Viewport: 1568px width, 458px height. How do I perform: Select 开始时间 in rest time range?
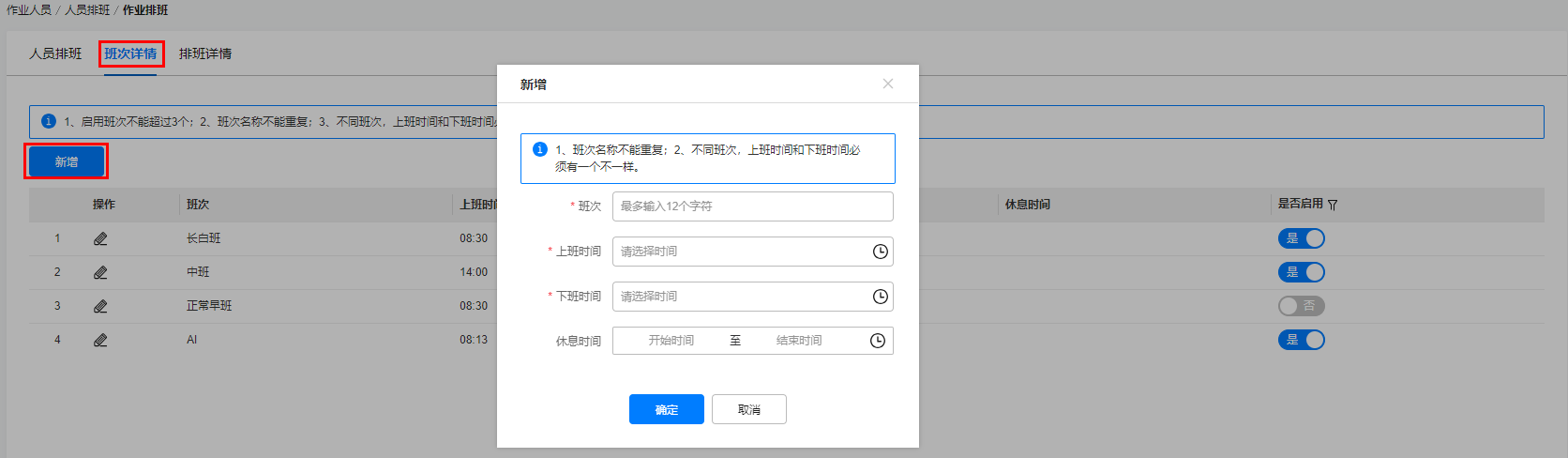click(671, 341)
